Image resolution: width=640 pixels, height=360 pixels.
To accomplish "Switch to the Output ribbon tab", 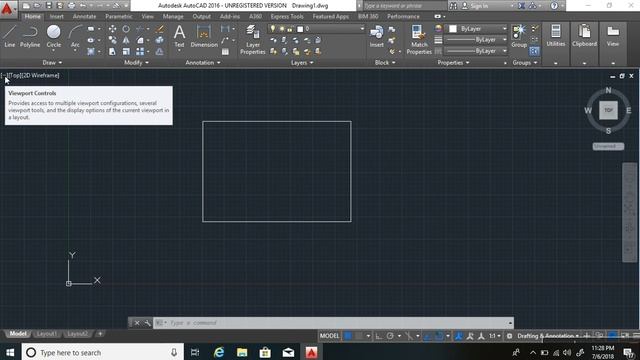I will [x=201, y=16].
